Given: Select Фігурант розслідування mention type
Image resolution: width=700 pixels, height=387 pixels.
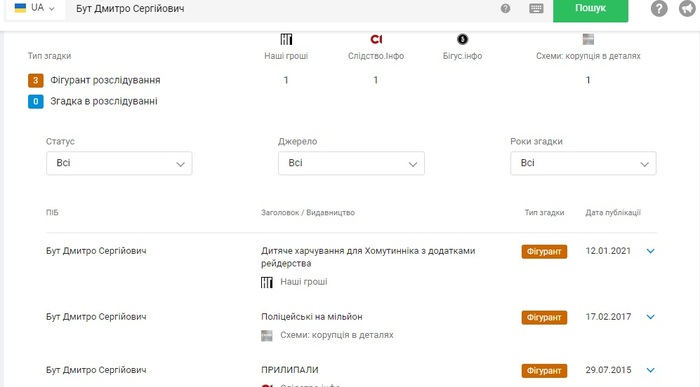Looking at the screenshot, I should (105, 80).
